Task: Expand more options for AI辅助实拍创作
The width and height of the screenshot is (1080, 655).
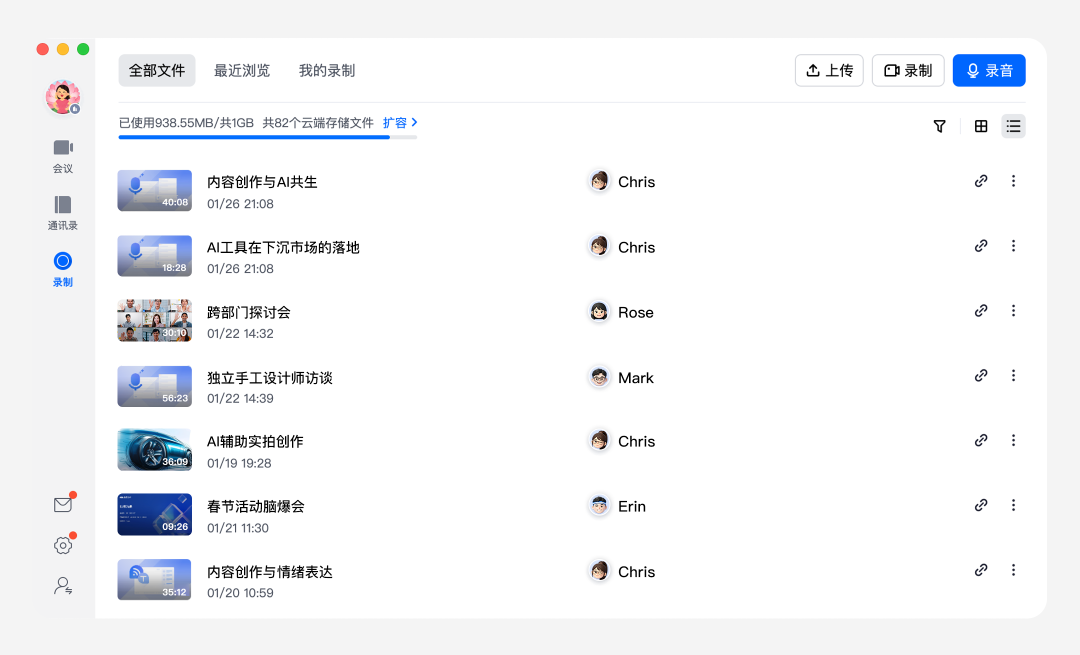Action: click(1013, 440)
